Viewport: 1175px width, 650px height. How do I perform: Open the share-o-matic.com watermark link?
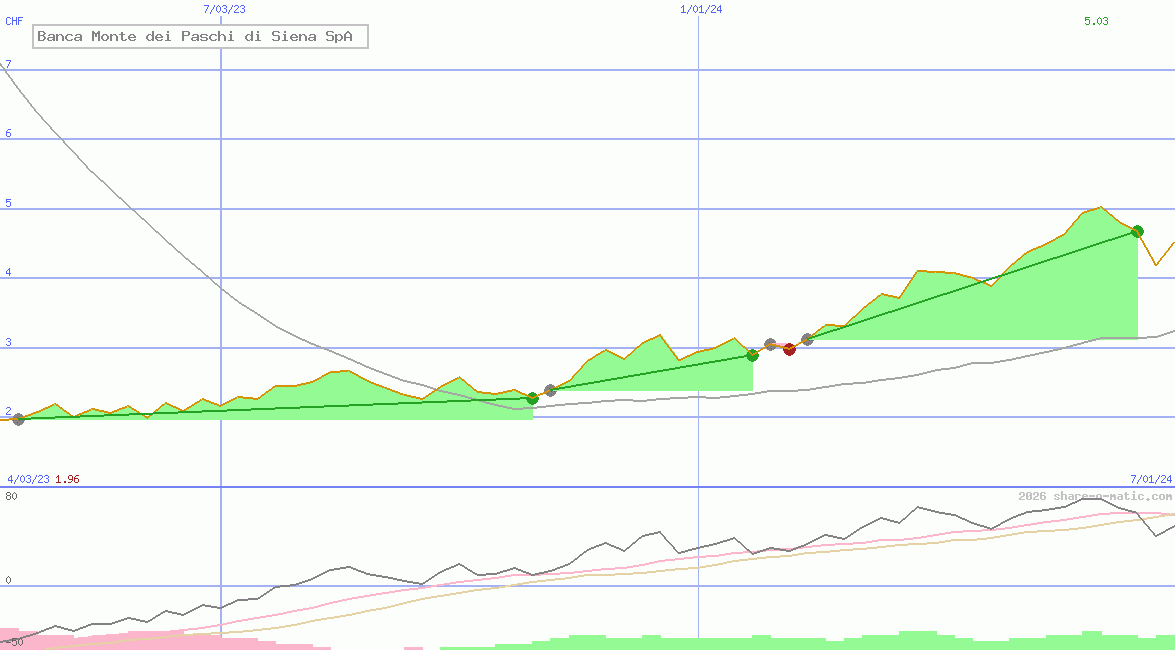click(1095, 496)
